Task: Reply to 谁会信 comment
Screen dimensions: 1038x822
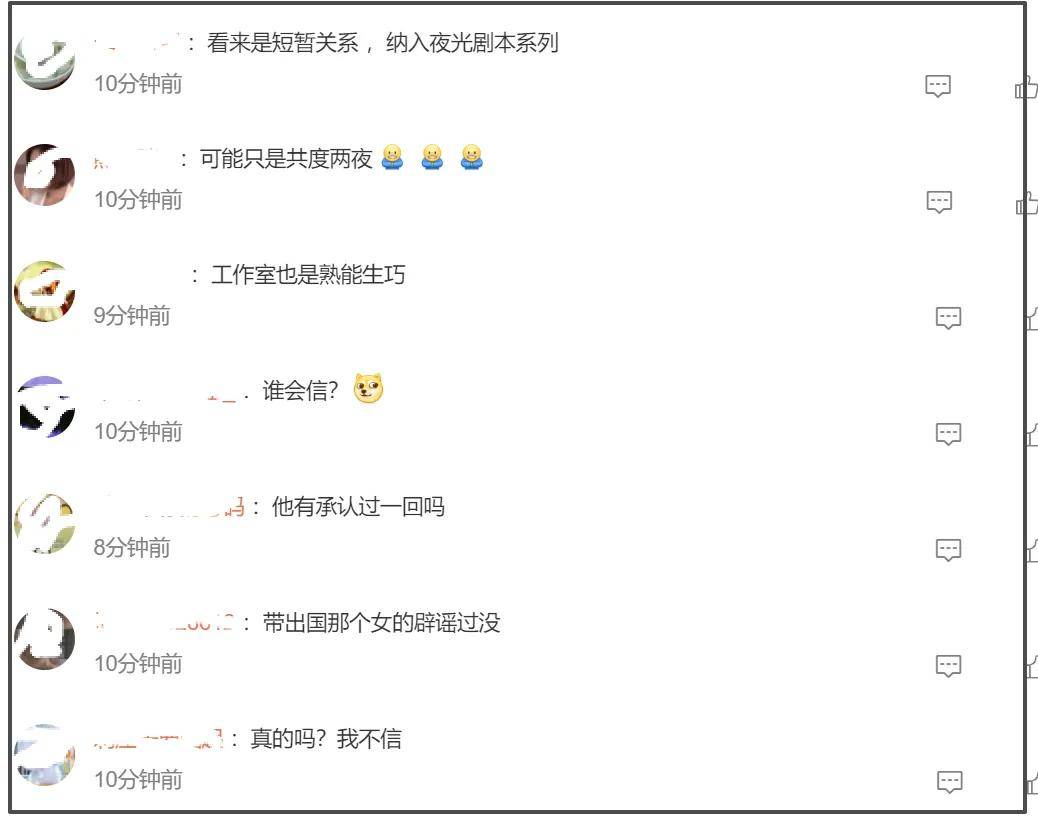Action: click(x=948, y=434)
